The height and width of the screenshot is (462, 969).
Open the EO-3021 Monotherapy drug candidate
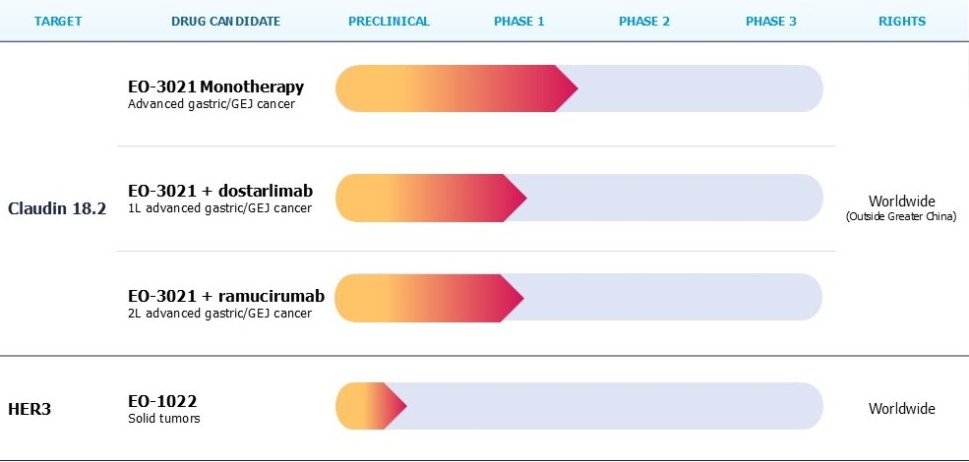click(216, 87)
